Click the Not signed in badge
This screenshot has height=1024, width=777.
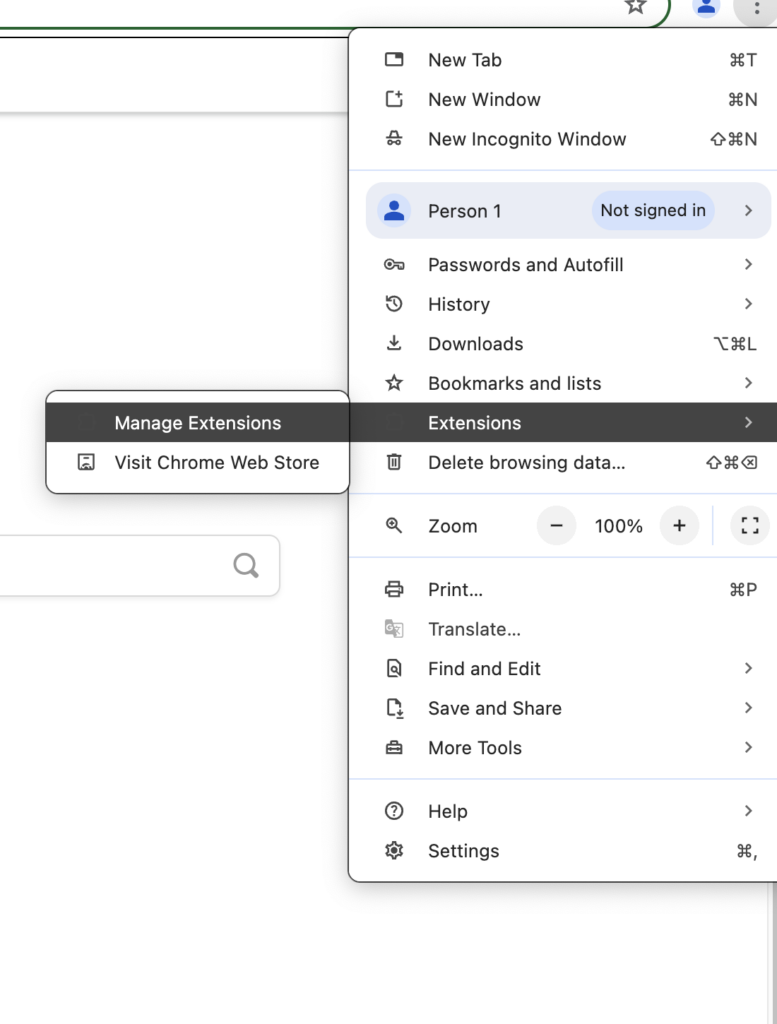(653, 210)
